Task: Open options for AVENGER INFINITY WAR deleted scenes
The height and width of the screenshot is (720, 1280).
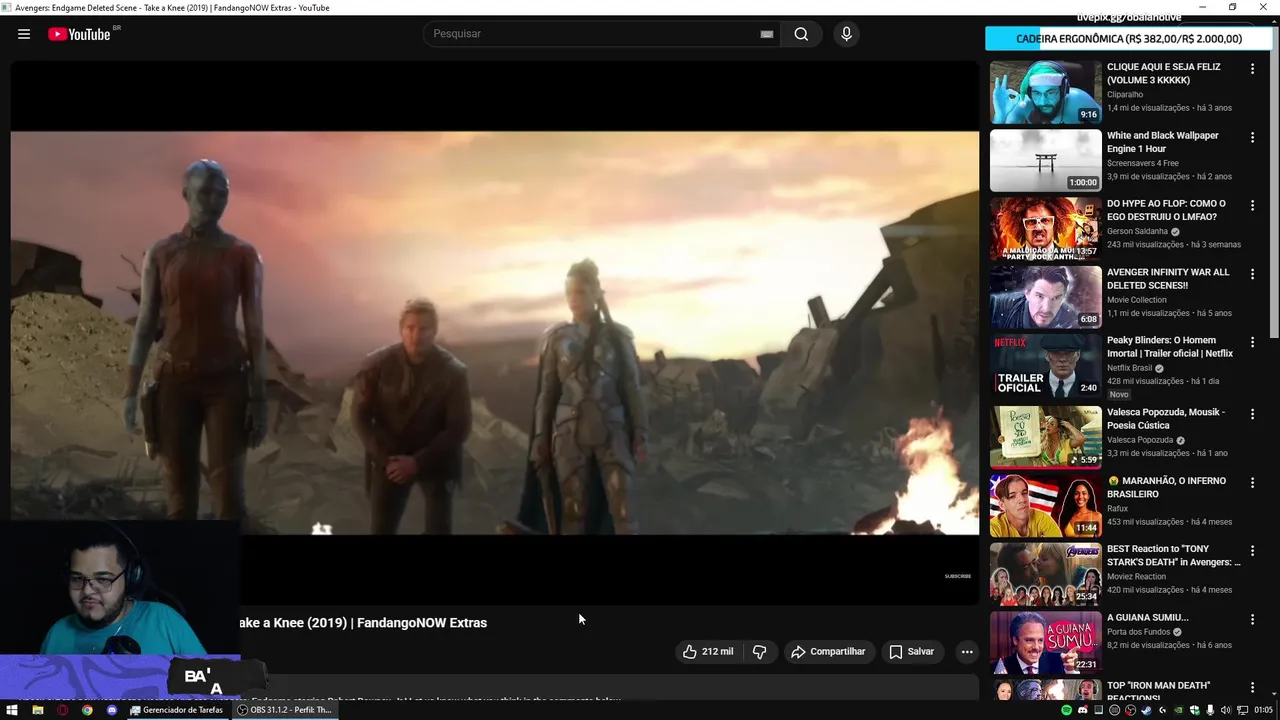Action: click(x=1252, y=274)
